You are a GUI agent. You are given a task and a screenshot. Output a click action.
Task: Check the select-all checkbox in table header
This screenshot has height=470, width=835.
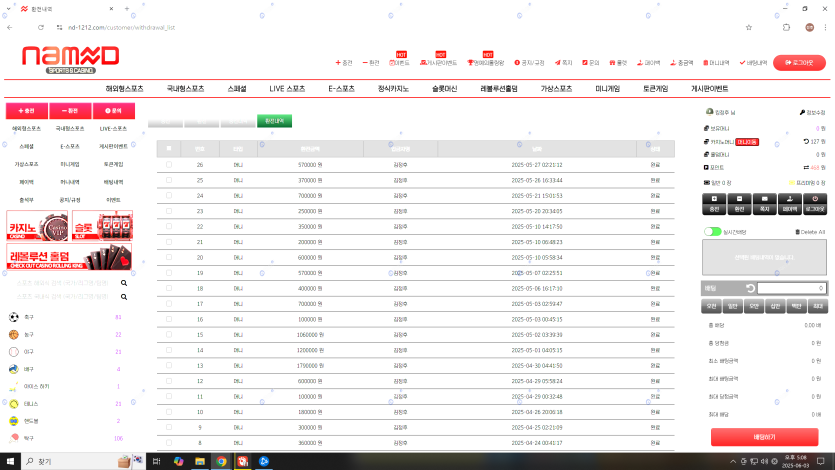[169, 148]
